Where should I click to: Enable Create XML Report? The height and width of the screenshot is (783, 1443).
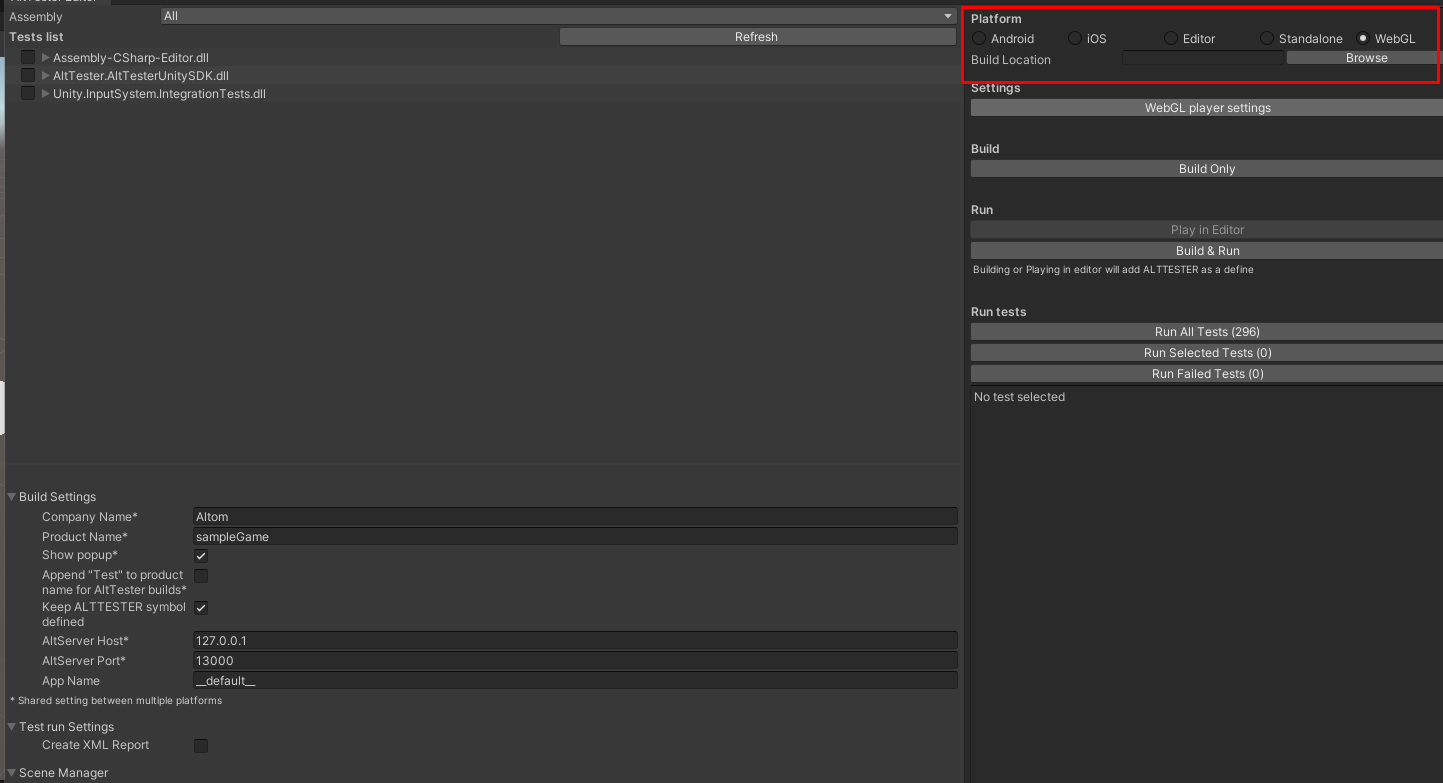(x=200, y=745)
